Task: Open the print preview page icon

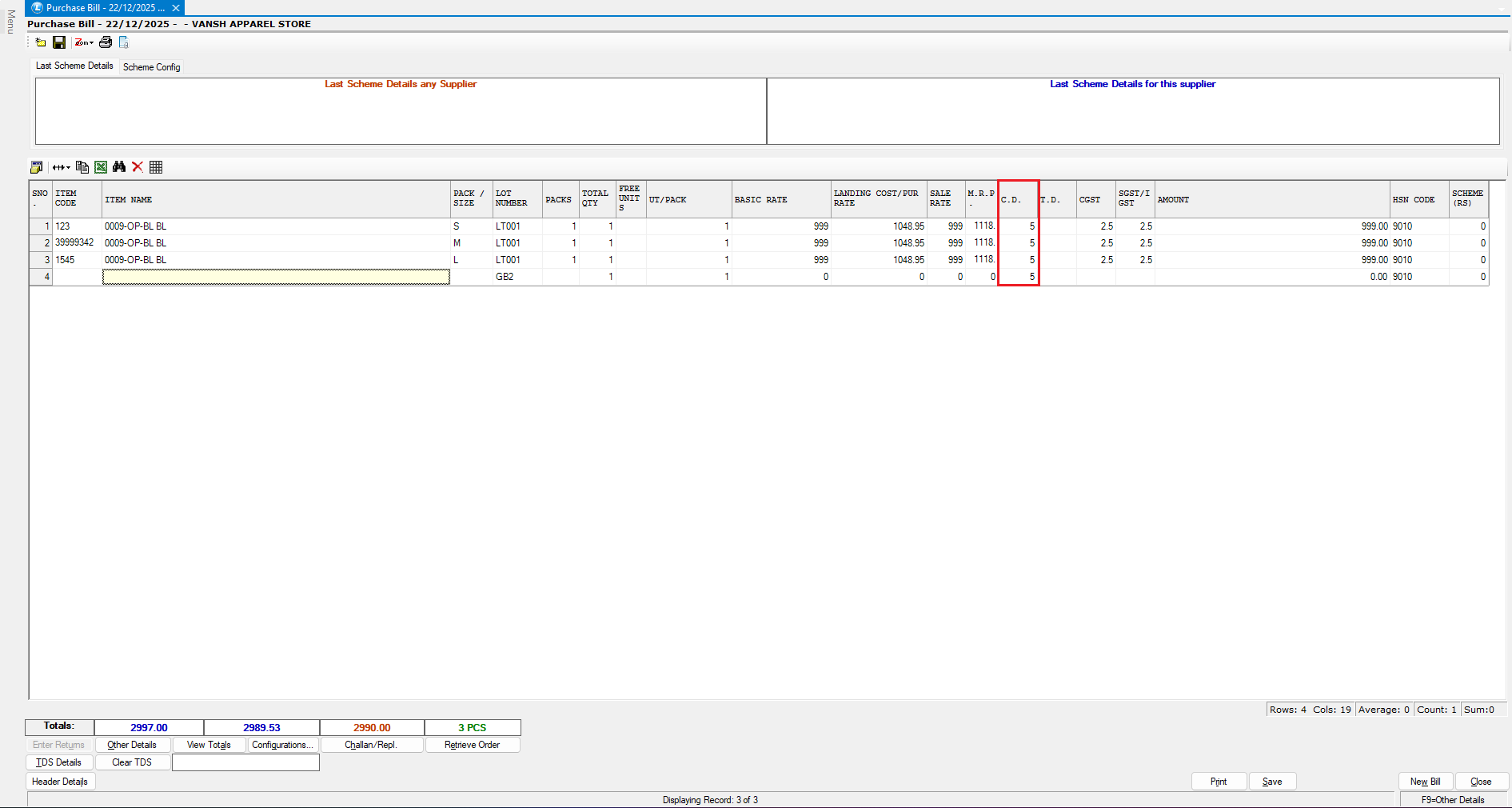Action: (x=124, y=42)
